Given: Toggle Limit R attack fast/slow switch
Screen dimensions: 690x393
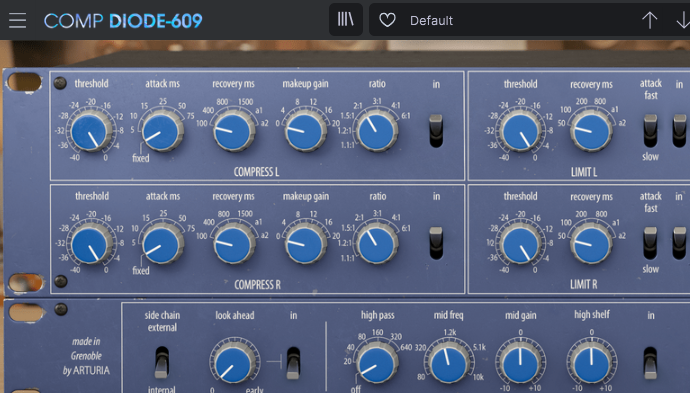Looking at the screenshot, I should 650,243.
